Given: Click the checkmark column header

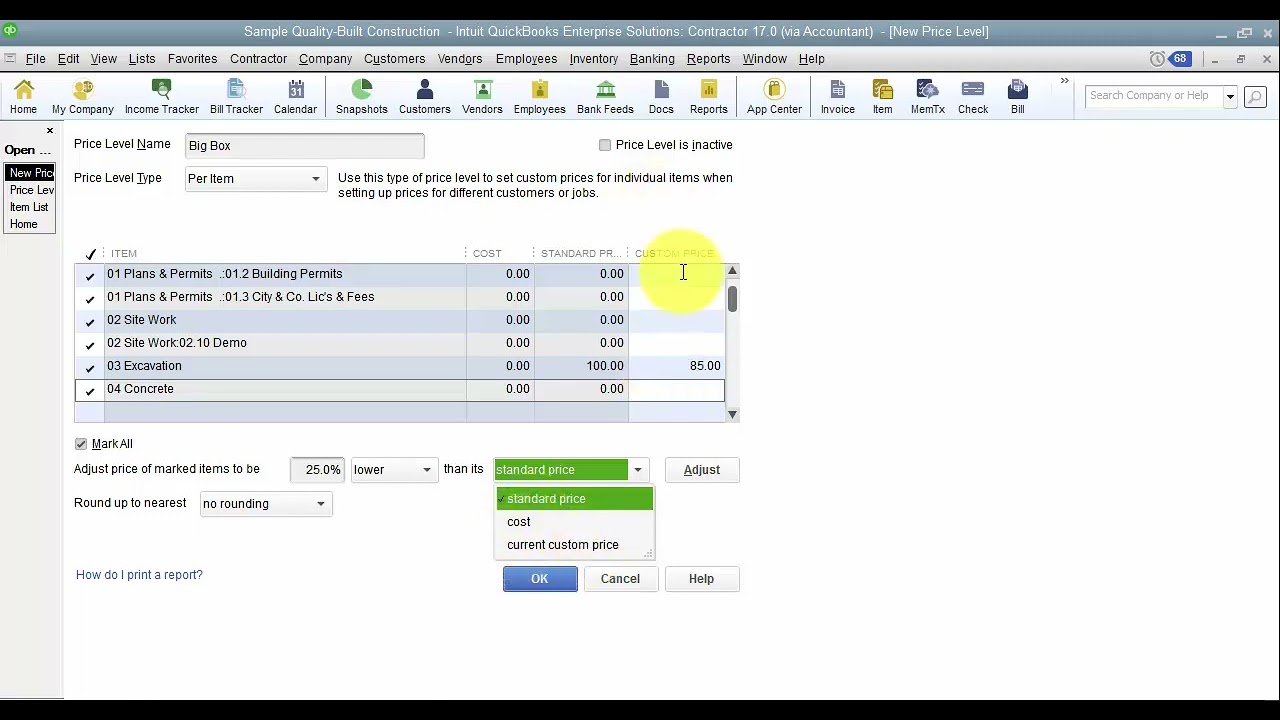Looking at the screenshot, I should [x=90, y=254].
